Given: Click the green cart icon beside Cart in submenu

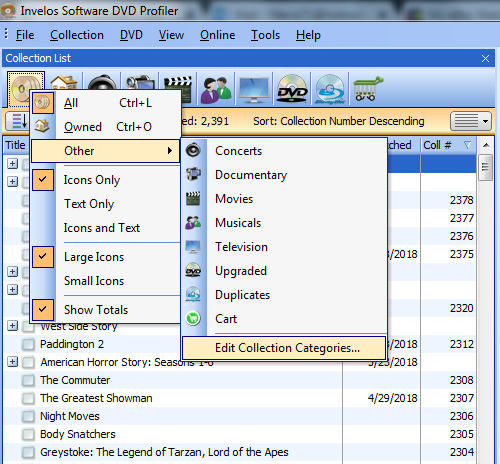Looking at the screenshot, I should pos(193,318).
